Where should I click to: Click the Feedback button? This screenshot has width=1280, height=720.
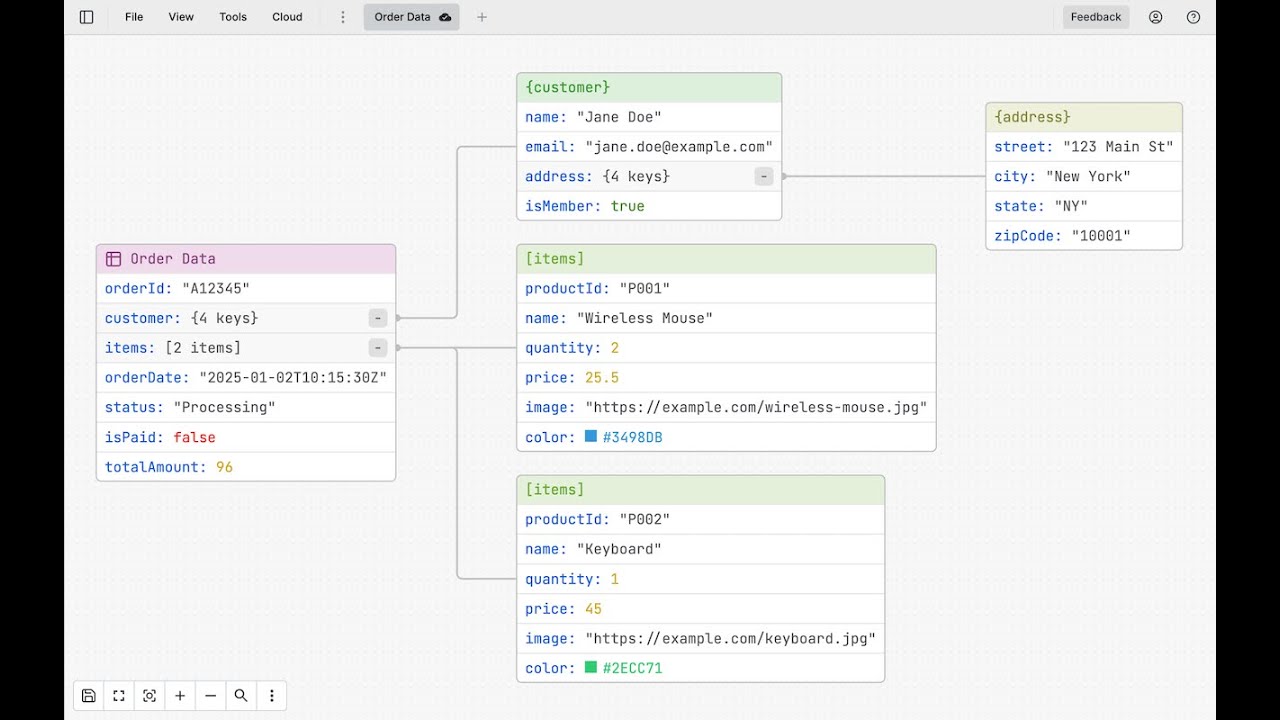pyautogui.click(x=1096, y=17)
